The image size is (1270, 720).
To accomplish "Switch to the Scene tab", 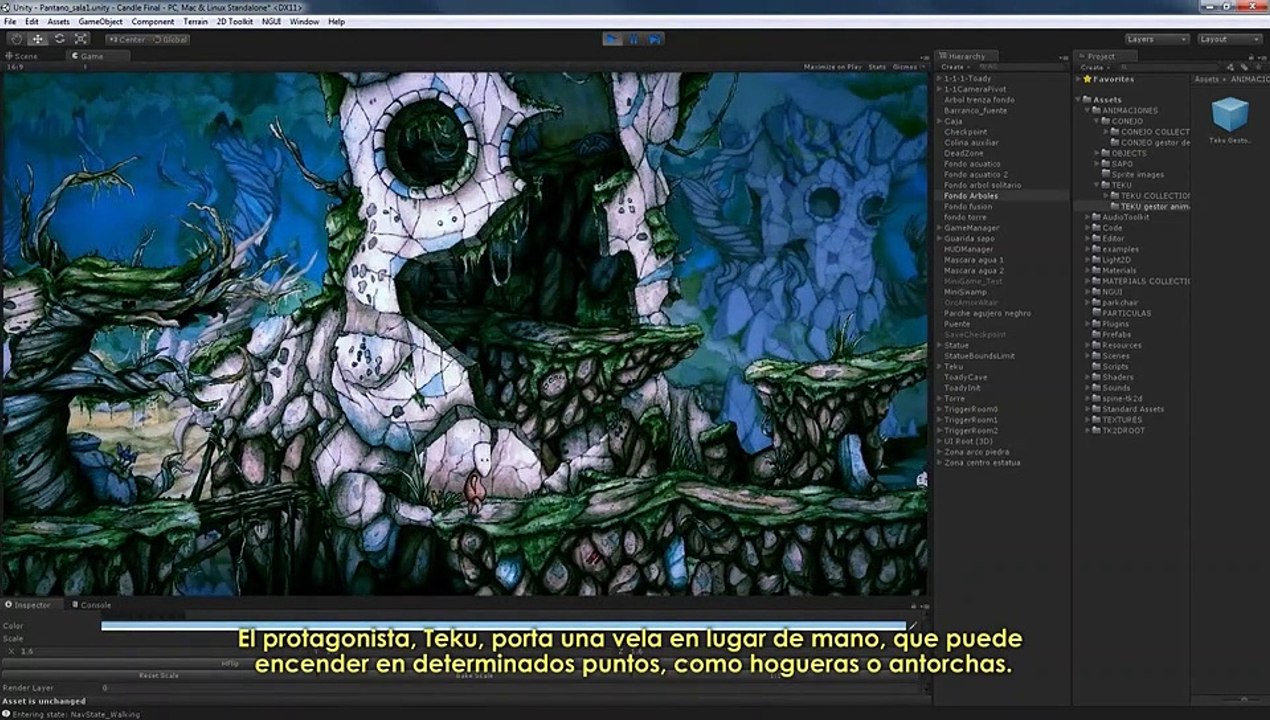I will click(22, 56).
